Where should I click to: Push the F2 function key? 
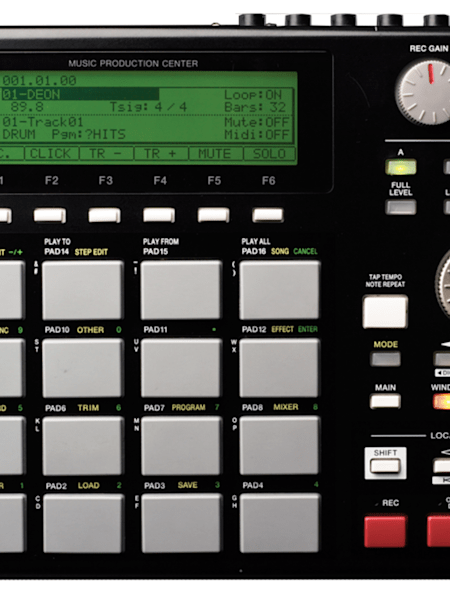click(x=50, y=215)
